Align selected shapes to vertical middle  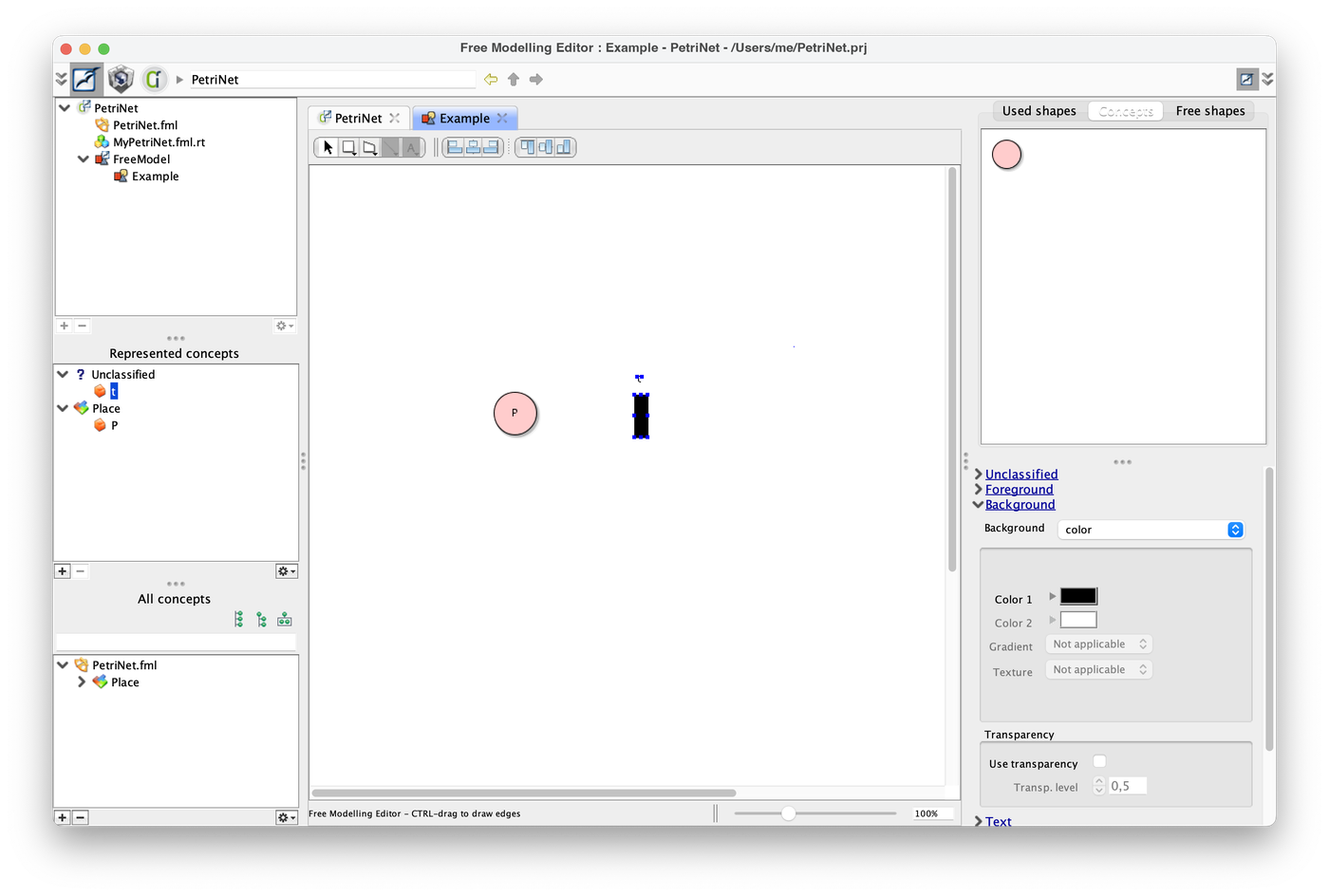(546, 147)
